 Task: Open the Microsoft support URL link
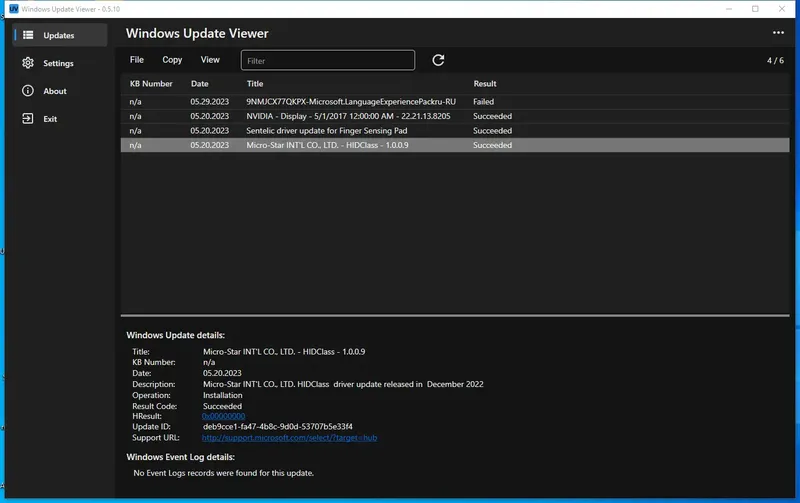pos(289,438)
